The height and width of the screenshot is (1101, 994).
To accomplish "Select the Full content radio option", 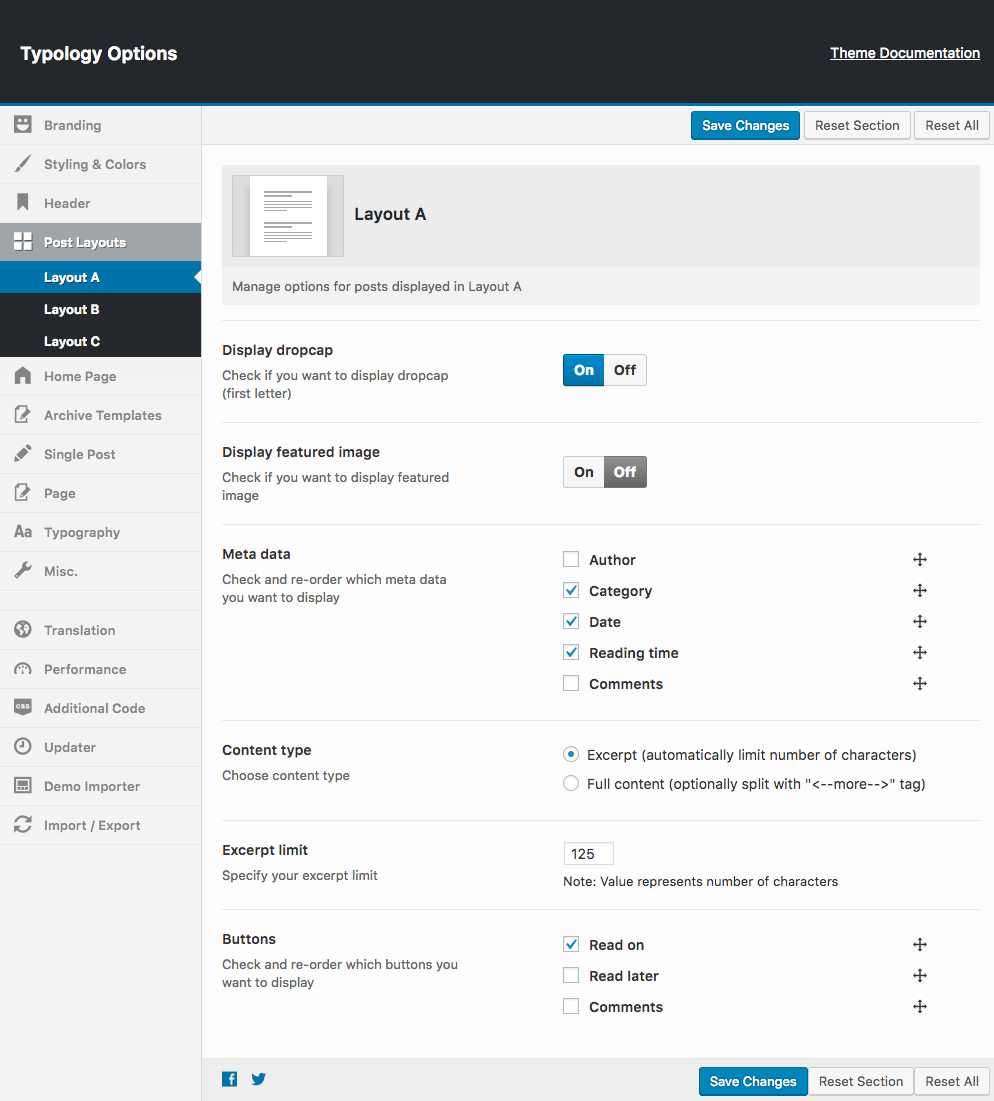I will coord(571,784).
